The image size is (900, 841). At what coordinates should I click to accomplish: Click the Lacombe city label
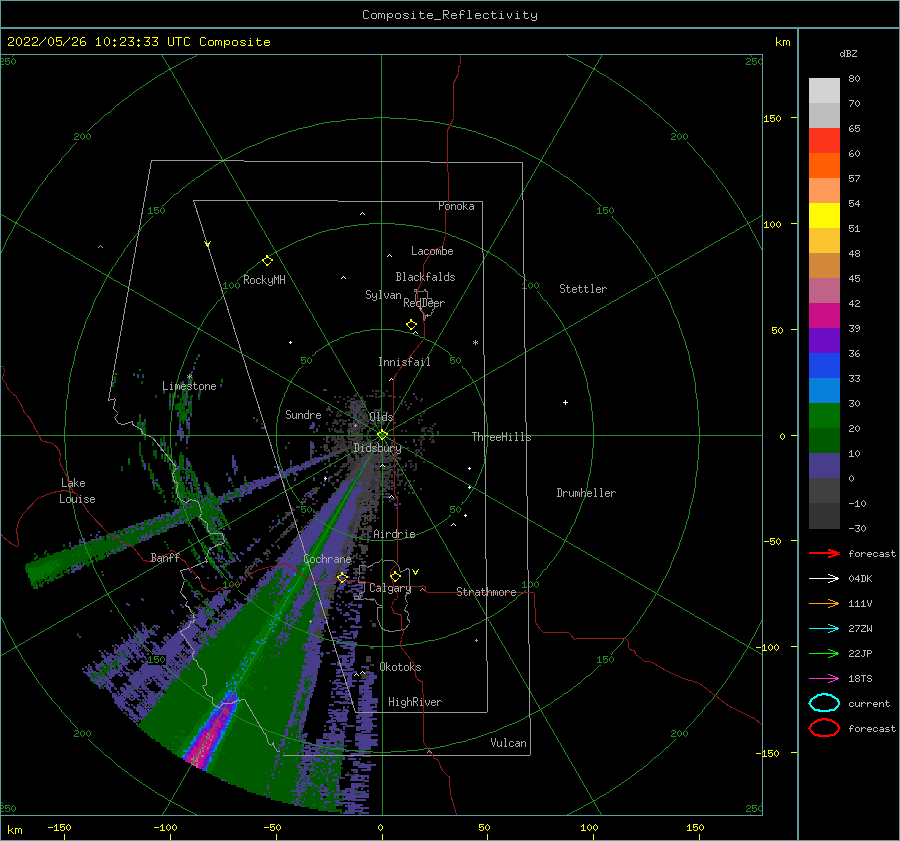[432, 251]
